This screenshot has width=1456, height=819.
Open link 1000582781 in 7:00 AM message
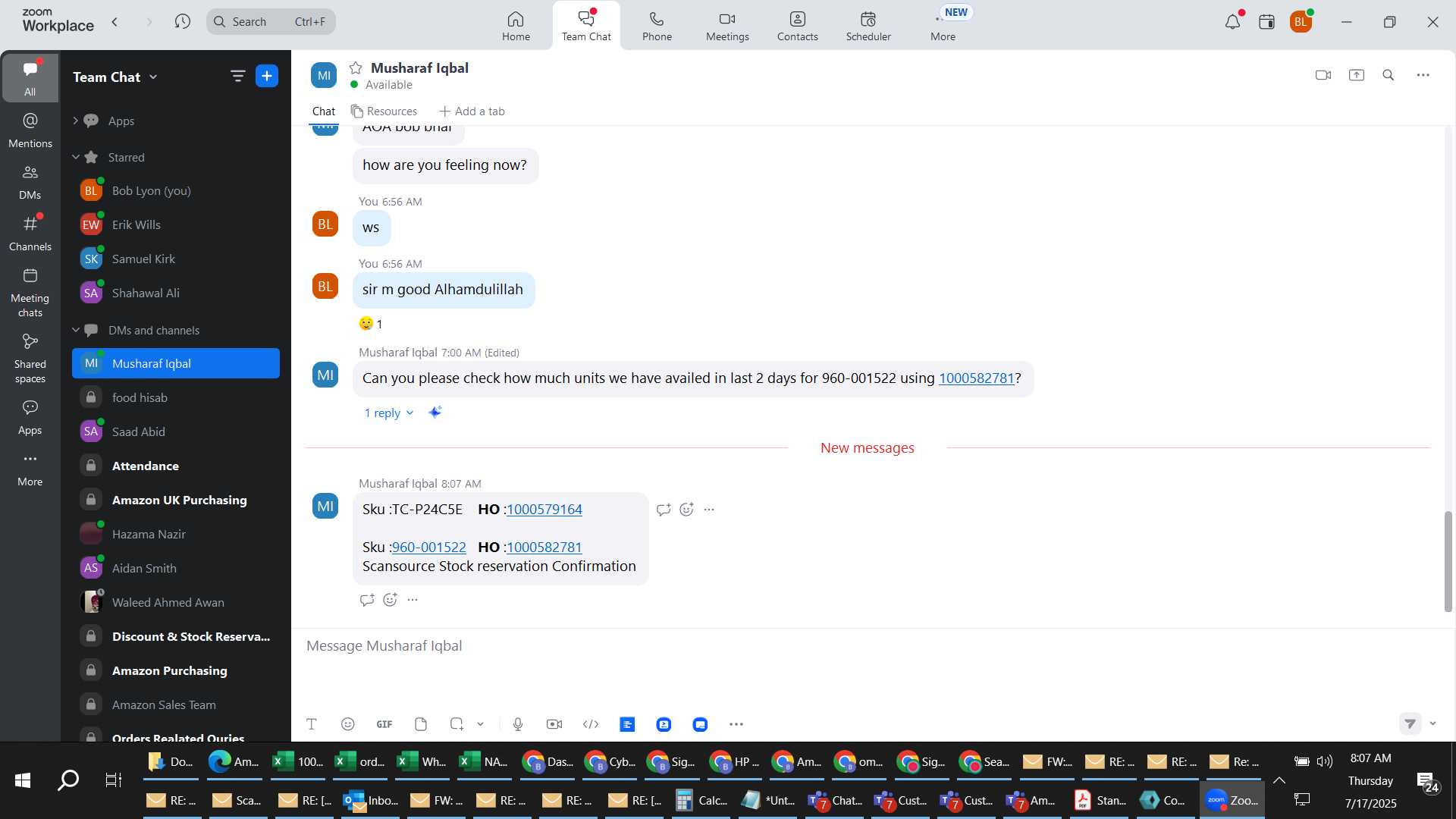[x=977, y=378]
